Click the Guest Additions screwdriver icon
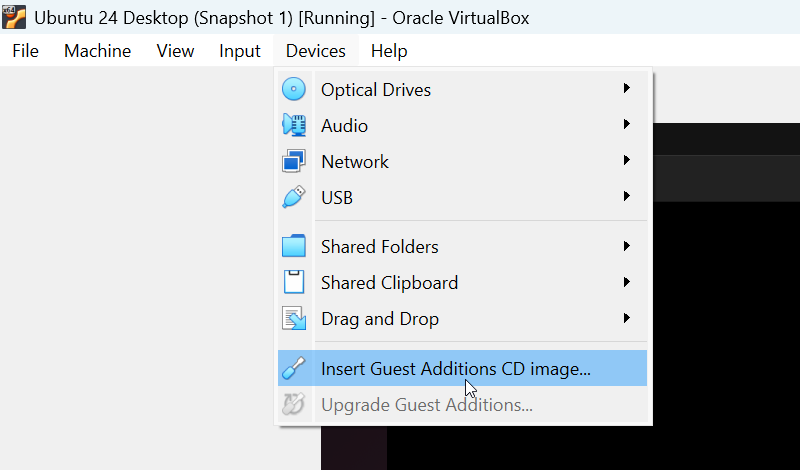 coord(294,368)
